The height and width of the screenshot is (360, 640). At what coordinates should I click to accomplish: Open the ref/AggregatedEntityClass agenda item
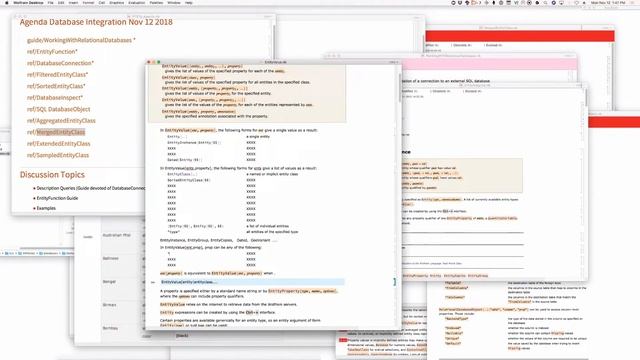tap(61, 120)
